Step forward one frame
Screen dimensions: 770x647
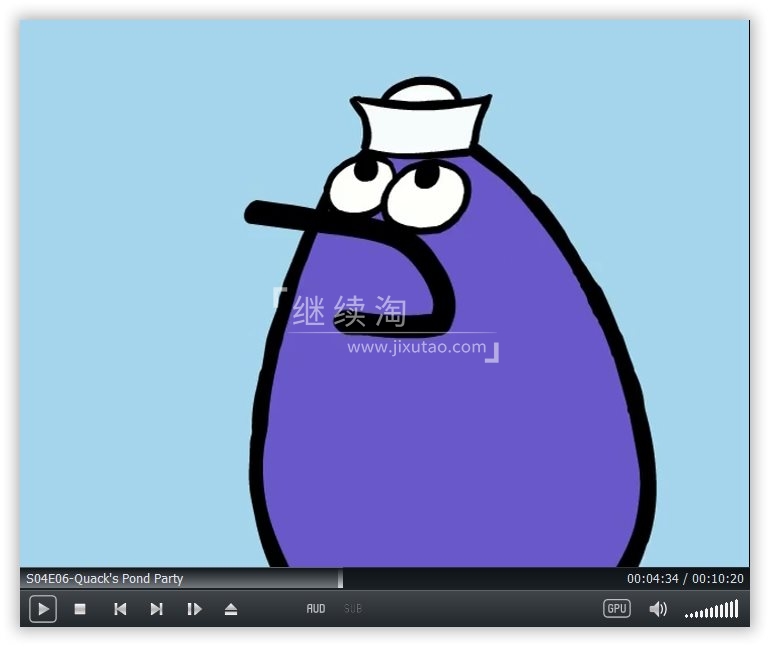point(194,609)
